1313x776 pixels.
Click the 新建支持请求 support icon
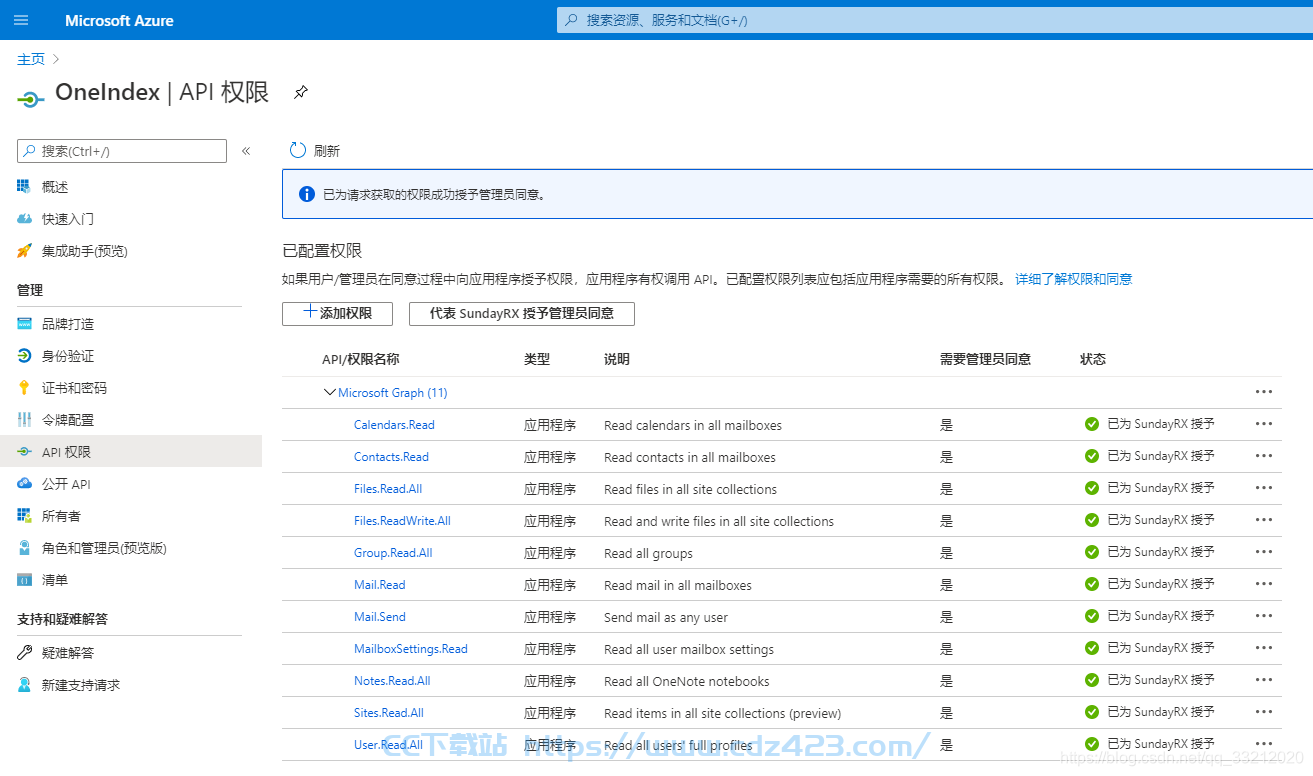(x=24, y=685)
